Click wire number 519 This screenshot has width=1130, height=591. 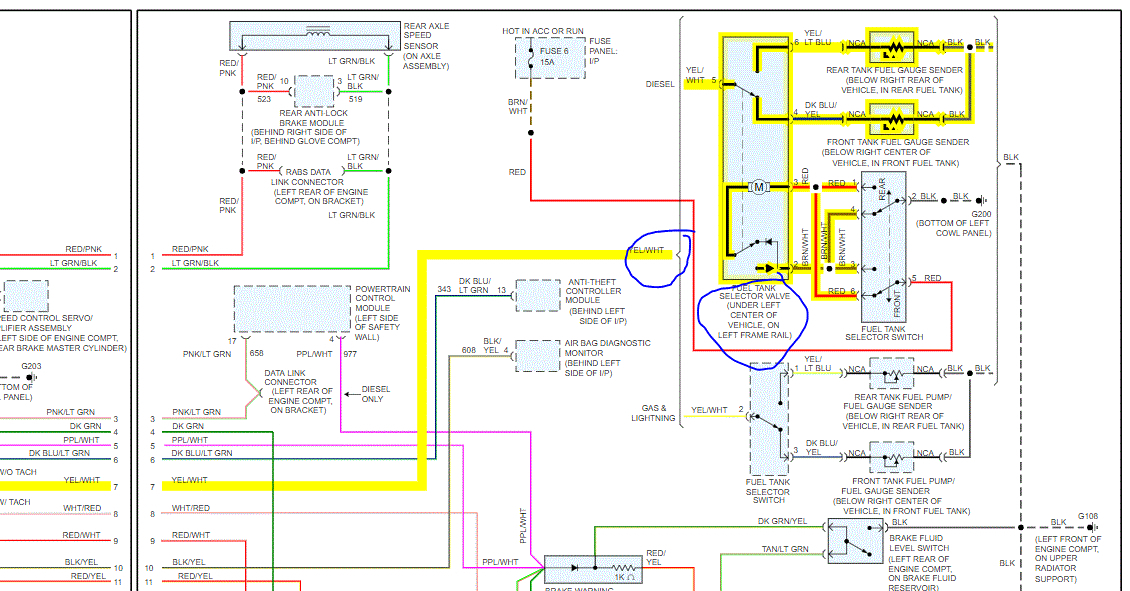(355, 99)
